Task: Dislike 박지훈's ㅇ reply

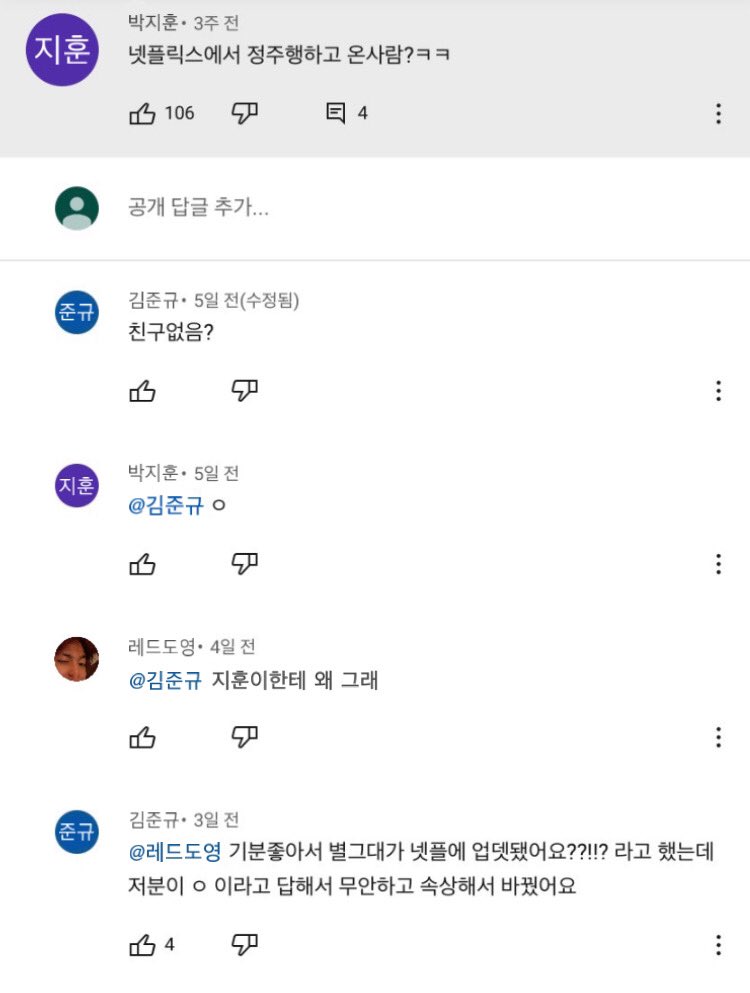Action: point(245,564)
